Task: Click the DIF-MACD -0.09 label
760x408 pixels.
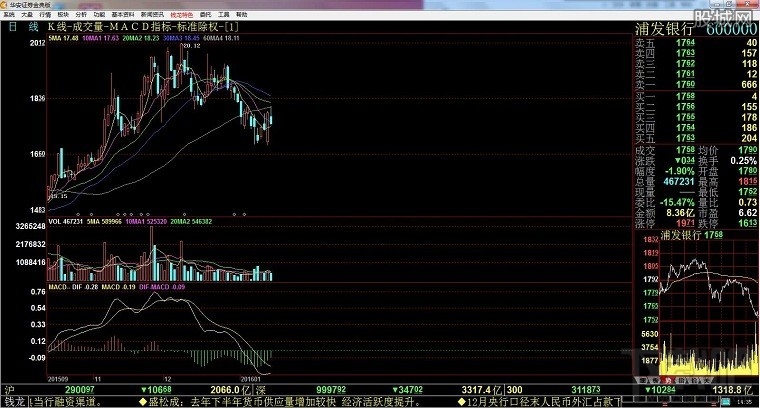Action: (162, 287)
